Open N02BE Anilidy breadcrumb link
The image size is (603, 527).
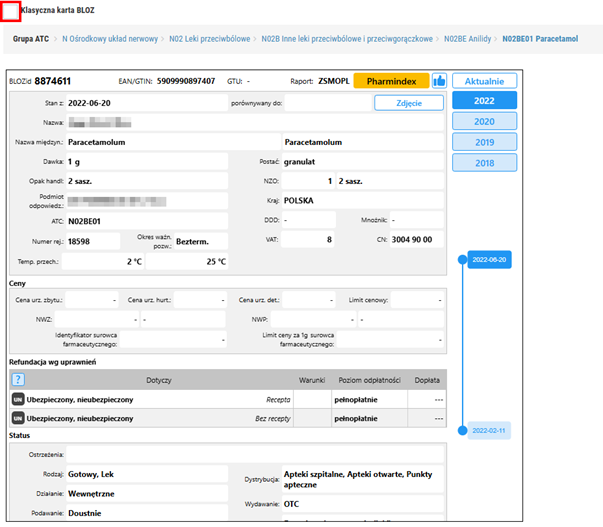click(x=468, y=41)
